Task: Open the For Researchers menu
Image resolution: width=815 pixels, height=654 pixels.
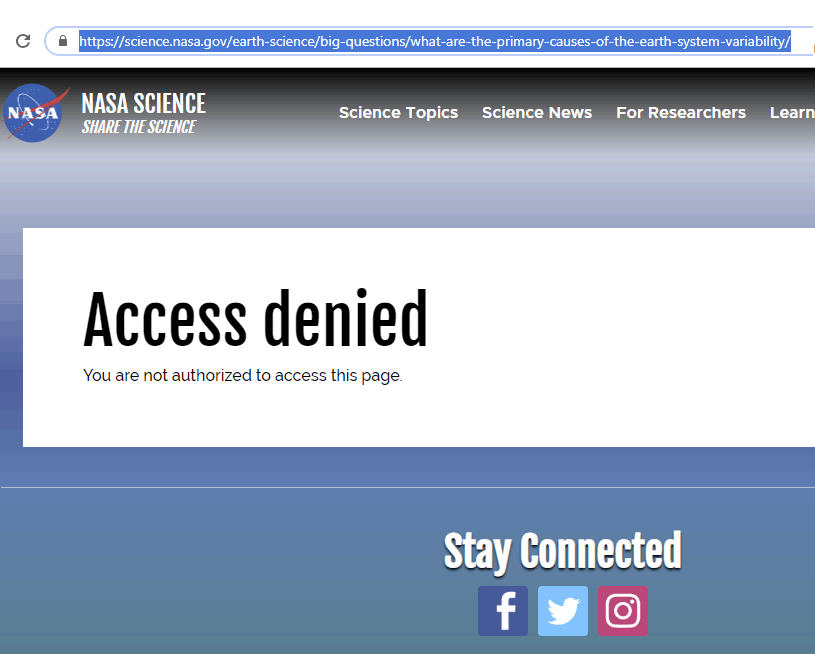Action: pyautogui.click(x=681, y=112)
